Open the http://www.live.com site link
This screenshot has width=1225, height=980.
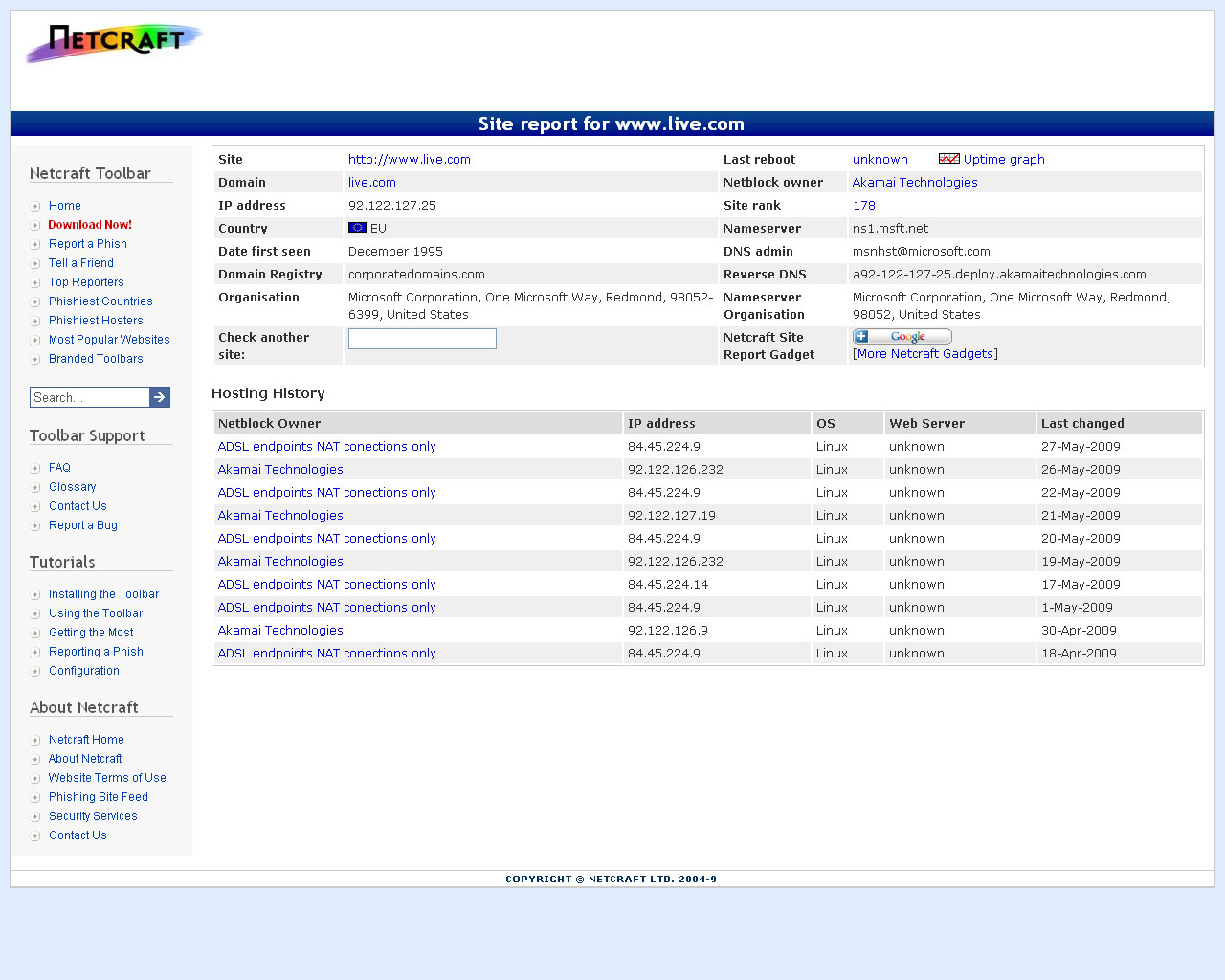click(x=410, y=160)
